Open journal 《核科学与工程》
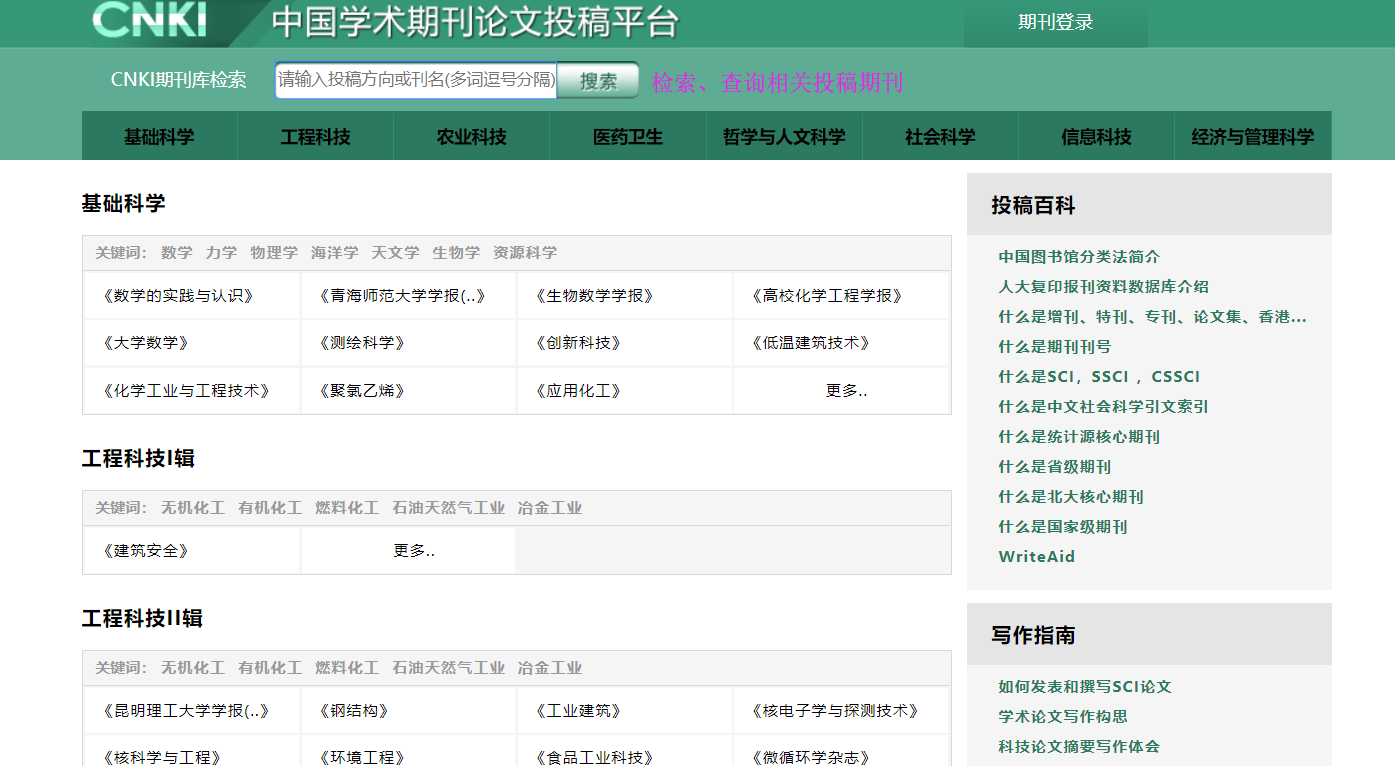Viewport: 1395px width, 766px height. [x=162, y=758]
